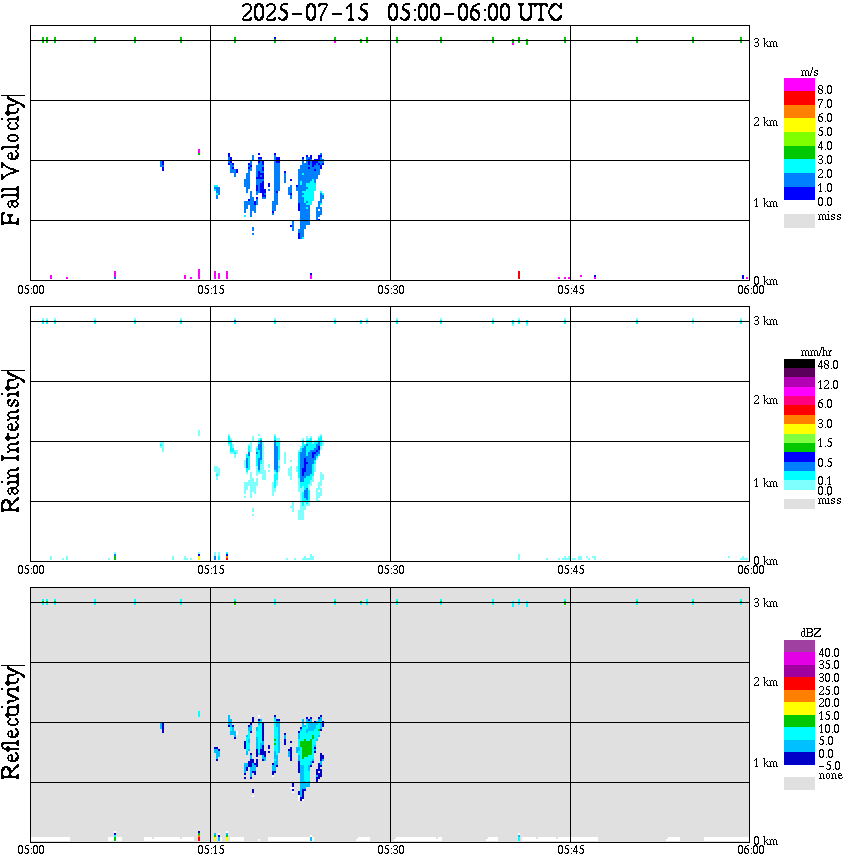Pick the 35.0 dBZ magenta legend swatch
The height and width of the screenshot is (868, 850).
pyautogui.click(x=799, y=659)
